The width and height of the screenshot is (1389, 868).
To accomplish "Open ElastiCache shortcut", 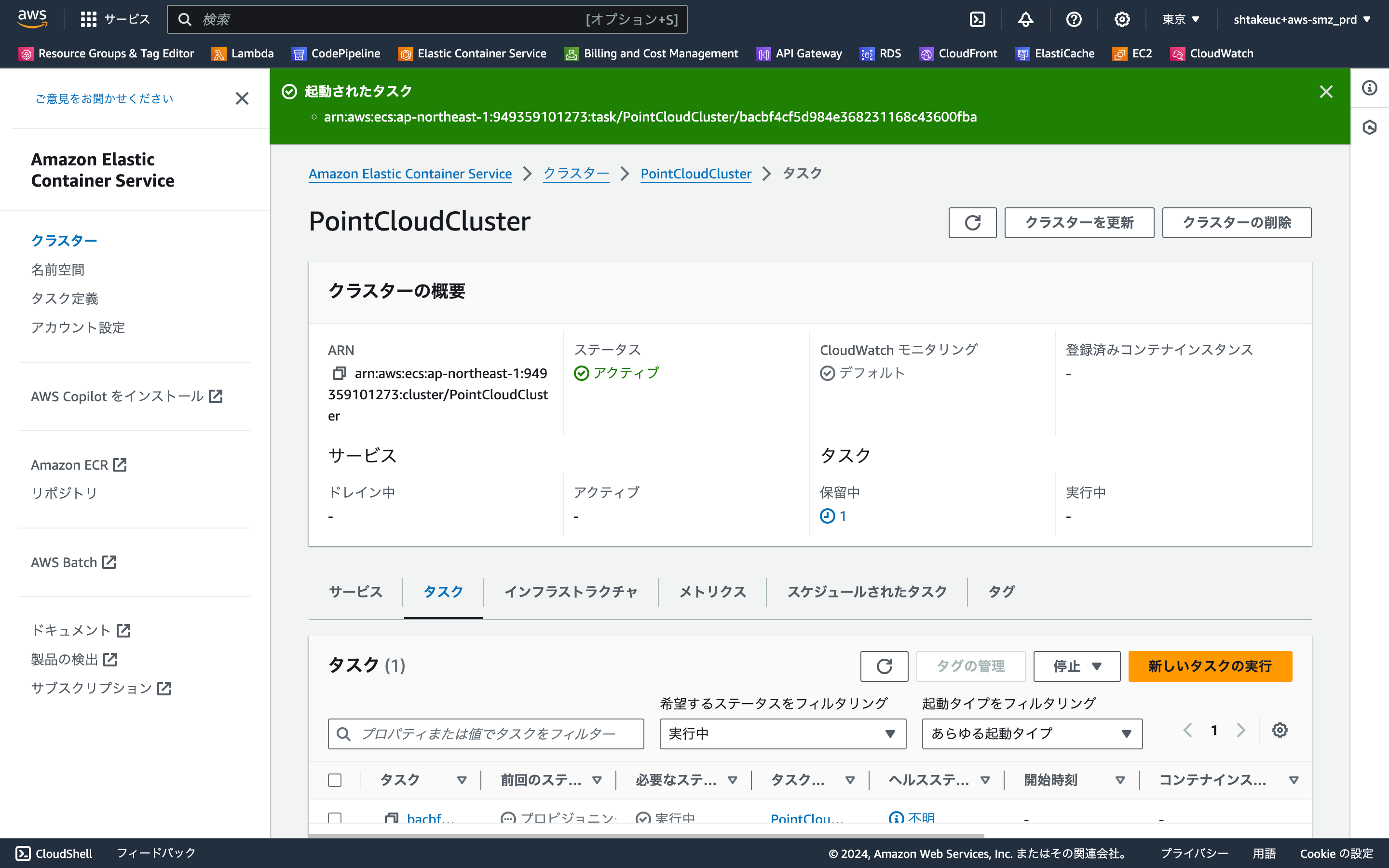I will [x=1055, y=54].
